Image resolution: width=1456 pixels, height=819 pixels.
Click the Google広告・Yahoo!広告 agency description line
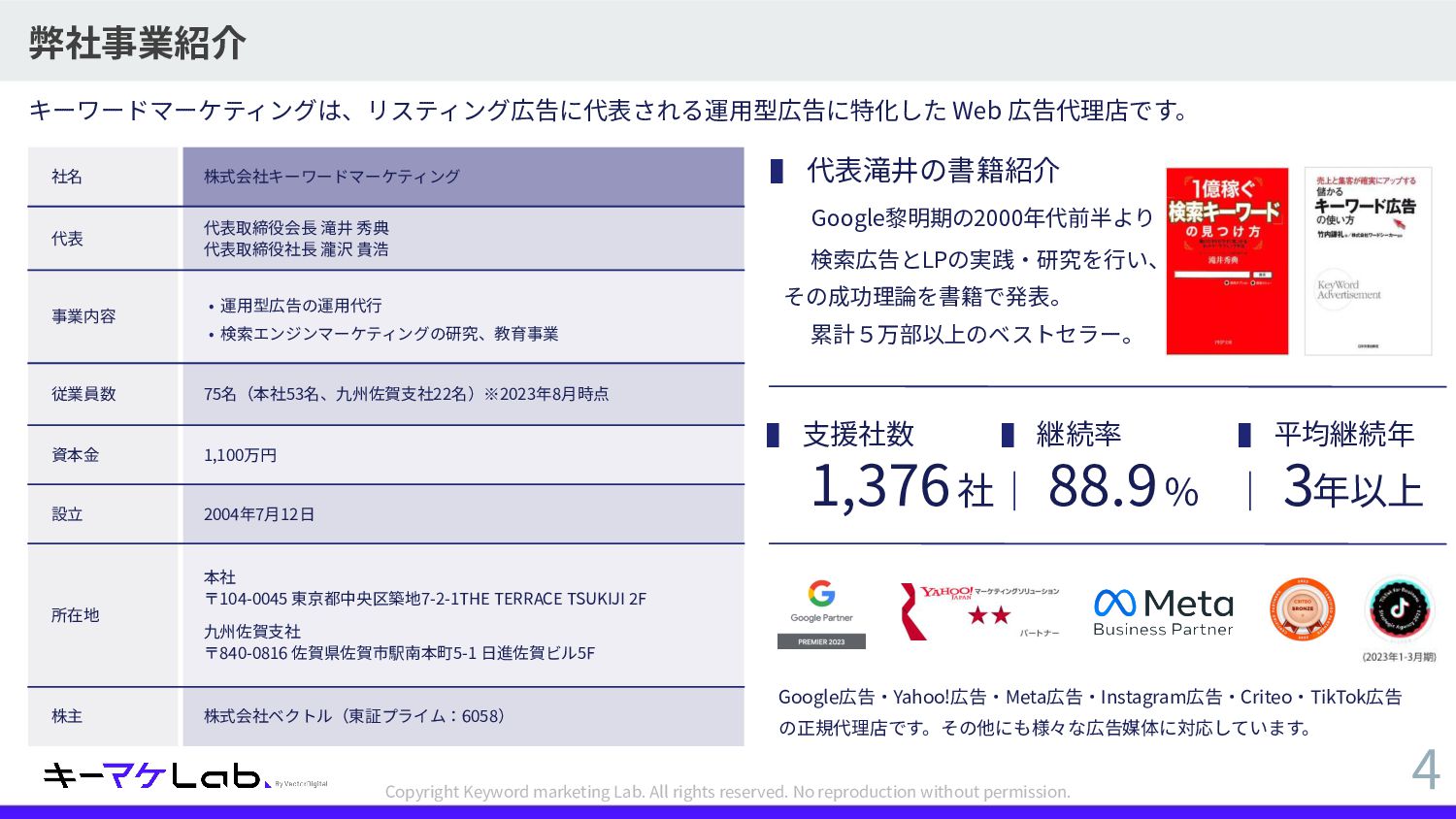1090,697
